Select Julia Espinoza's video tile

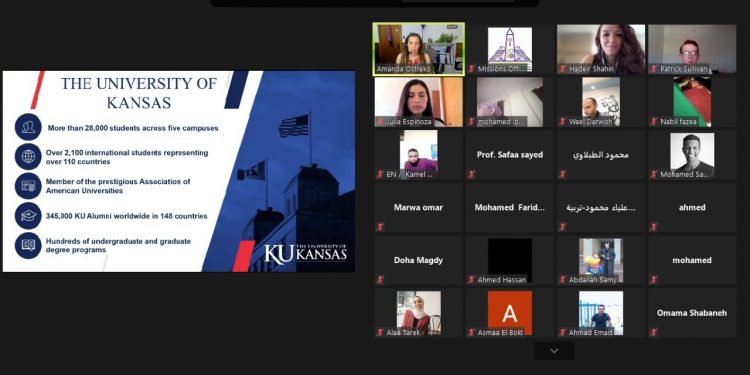pyautogui.click(x=419, y=102)
